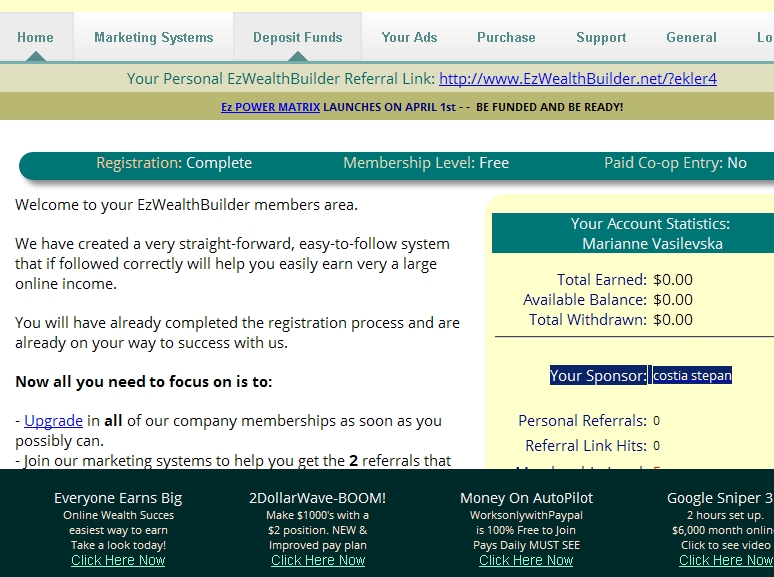Click the Total Withdrawn $0.00 value
774x577 pixels.
(673, 320)
